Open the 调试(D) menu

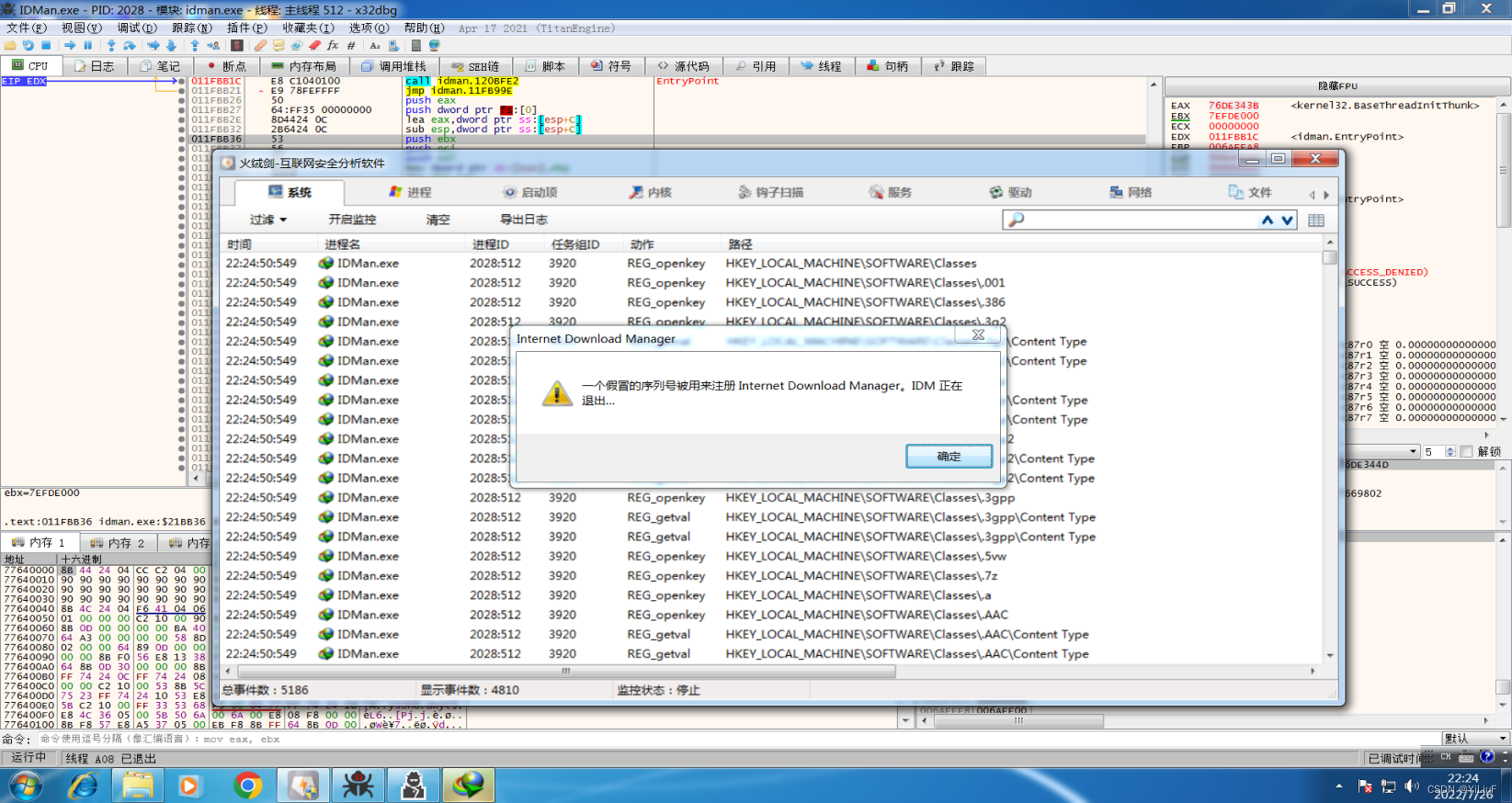pyautogui.click(x=137, y=28)
